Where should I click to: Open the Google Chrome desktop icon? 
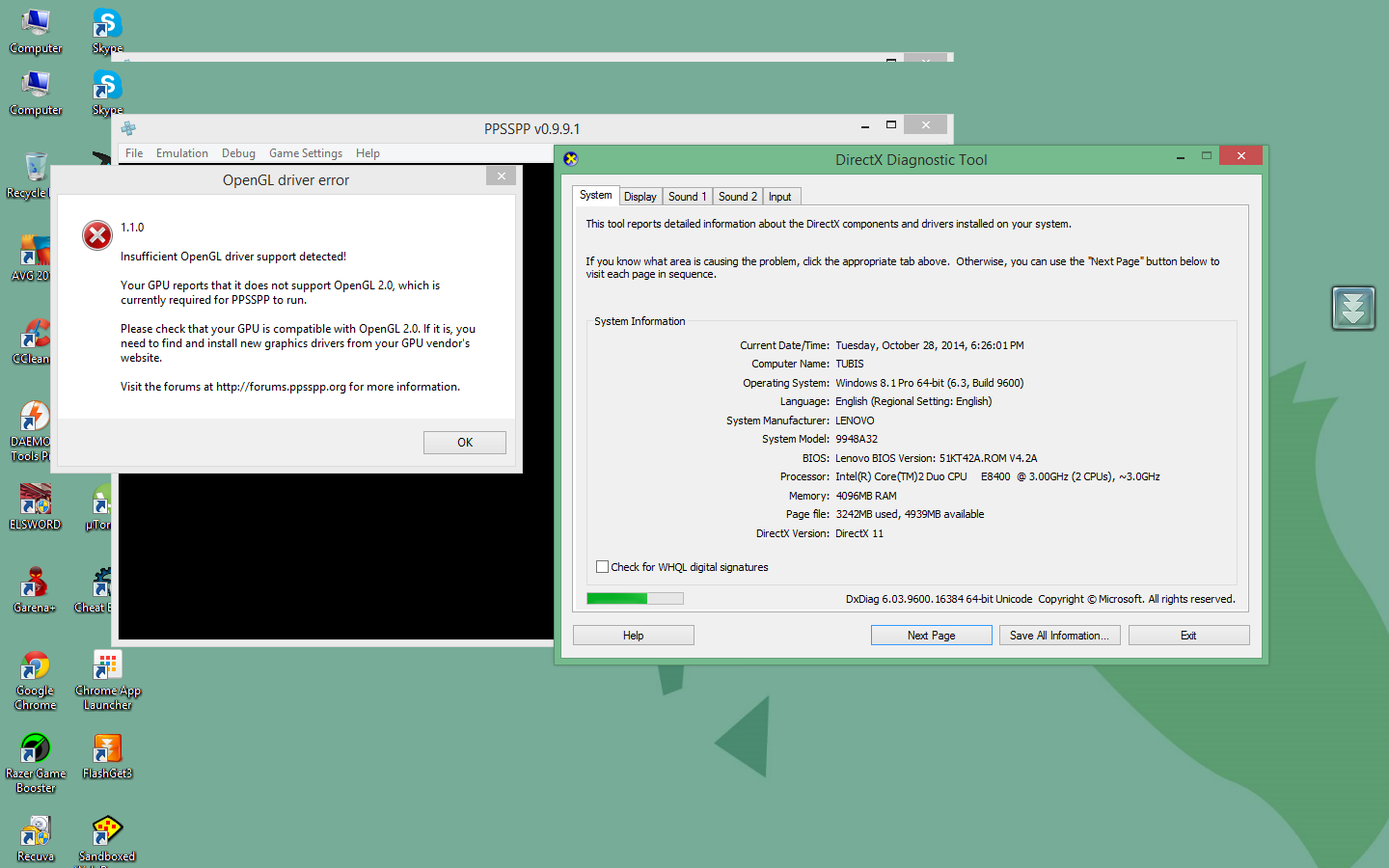click(x=36, y=667)
